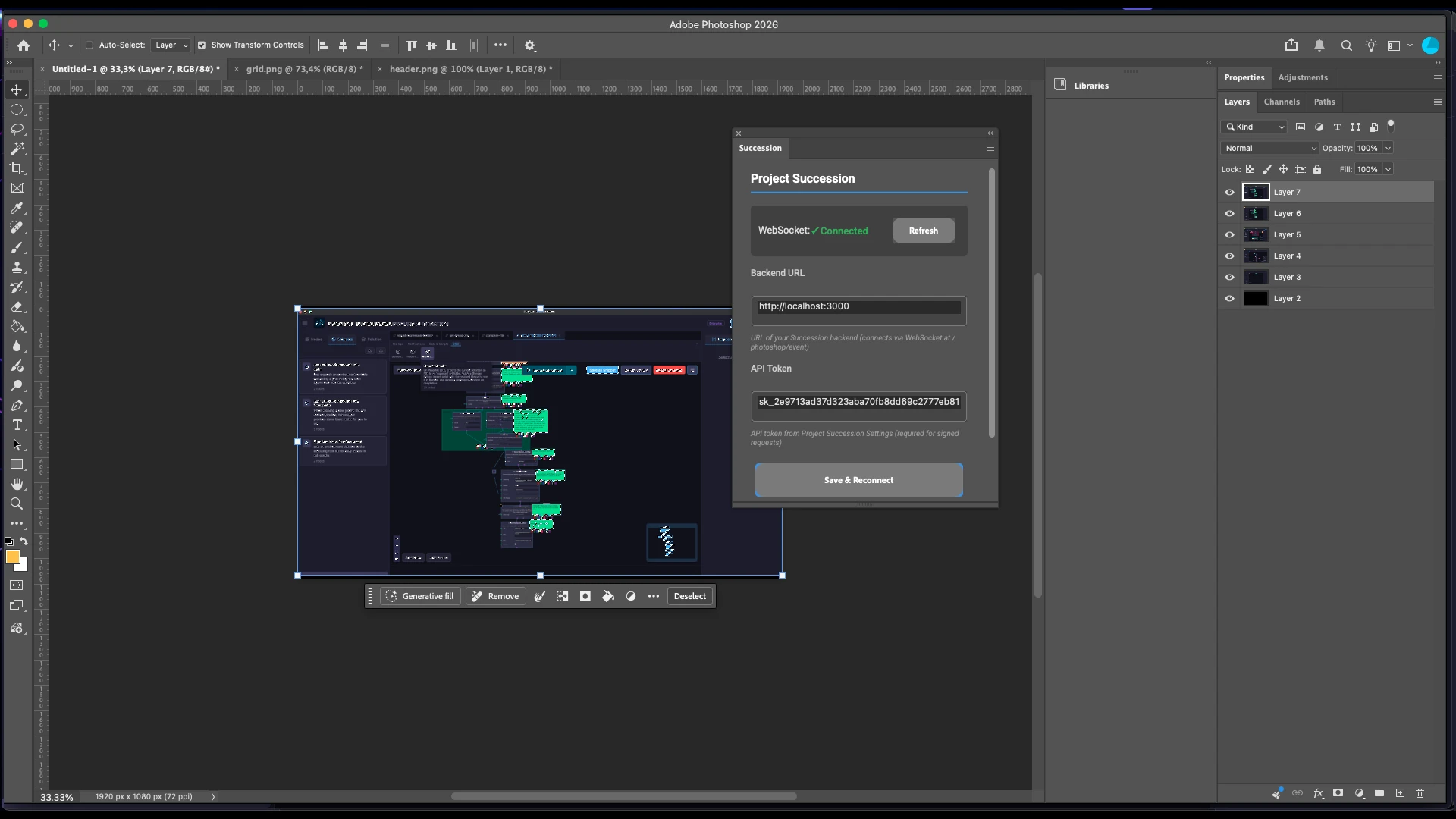The height and width of the screenshot is (819, 1456).
Task: Click the search magnifier in top bar
Action: point(1347,45)
